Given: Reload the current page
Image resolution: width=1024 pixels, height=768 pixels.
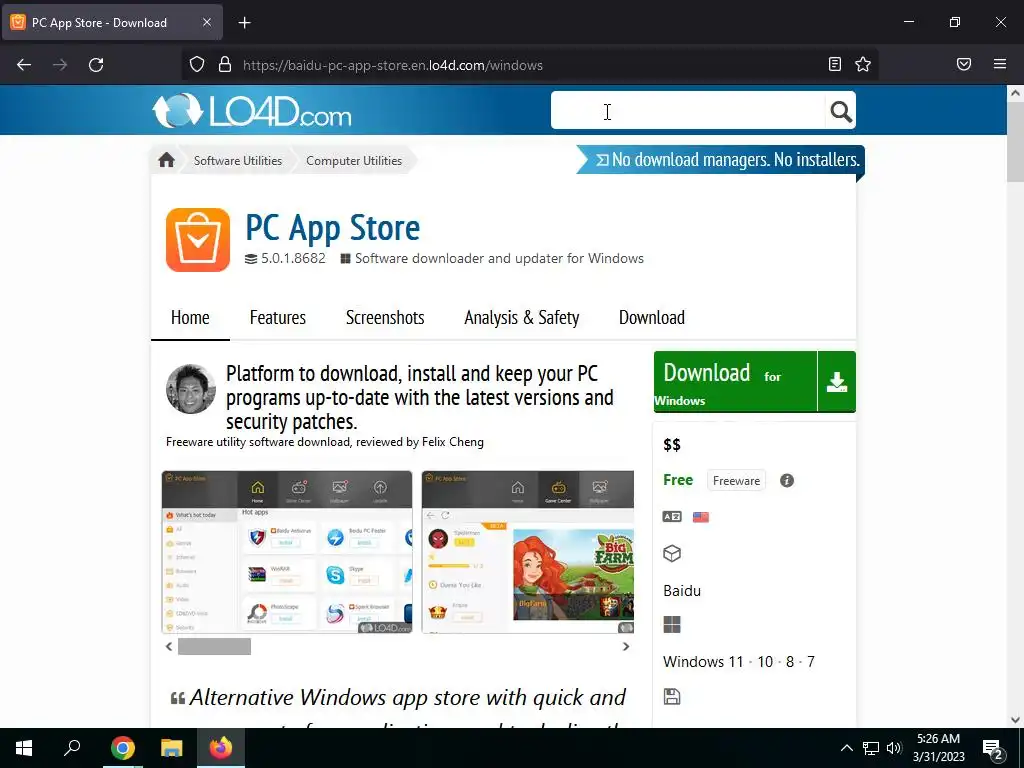Looking at the screenshot, I should pos(96,65).
